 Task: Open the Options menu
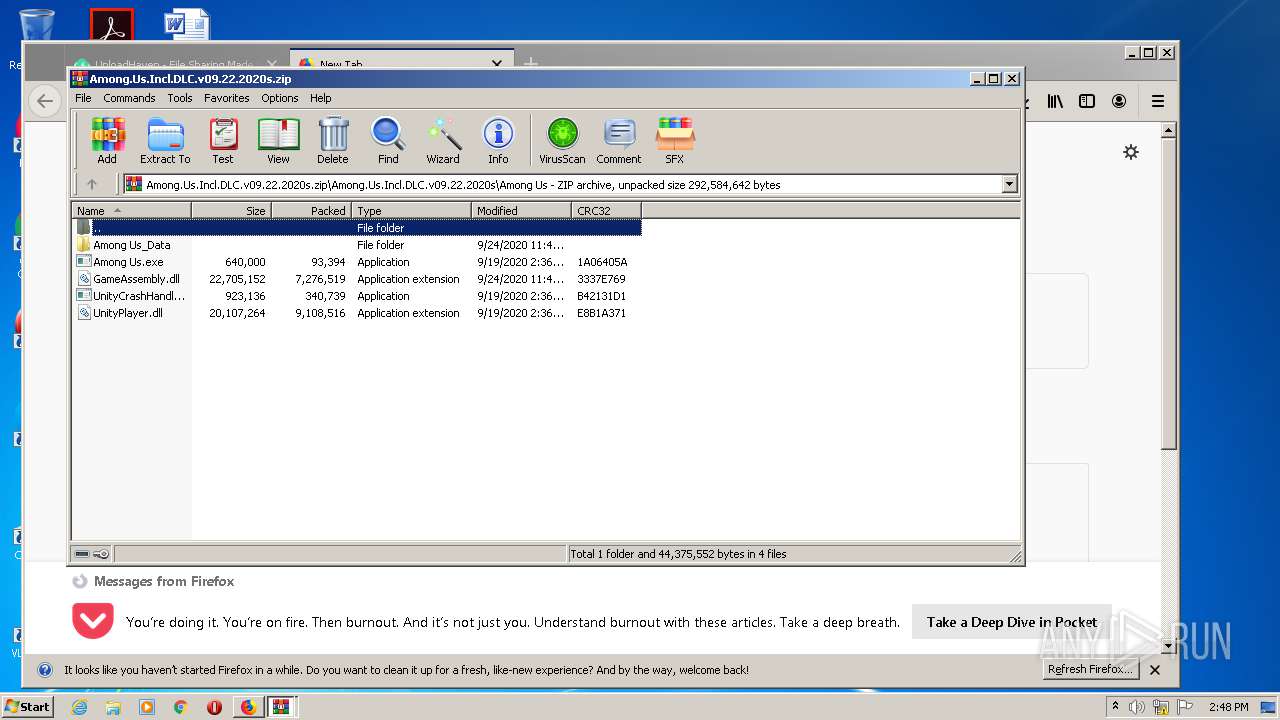tap(280, 98)
